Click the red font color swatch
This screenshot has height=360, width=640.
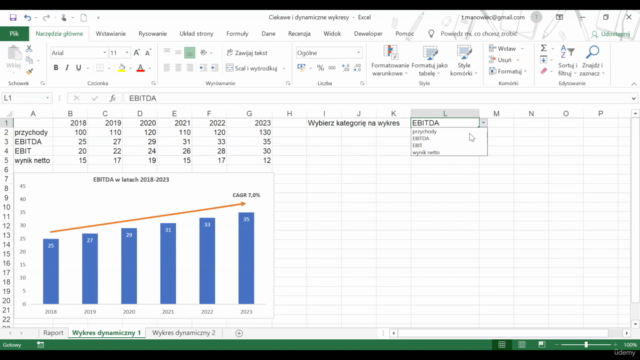pyautogui.click(x=140, y=68)
